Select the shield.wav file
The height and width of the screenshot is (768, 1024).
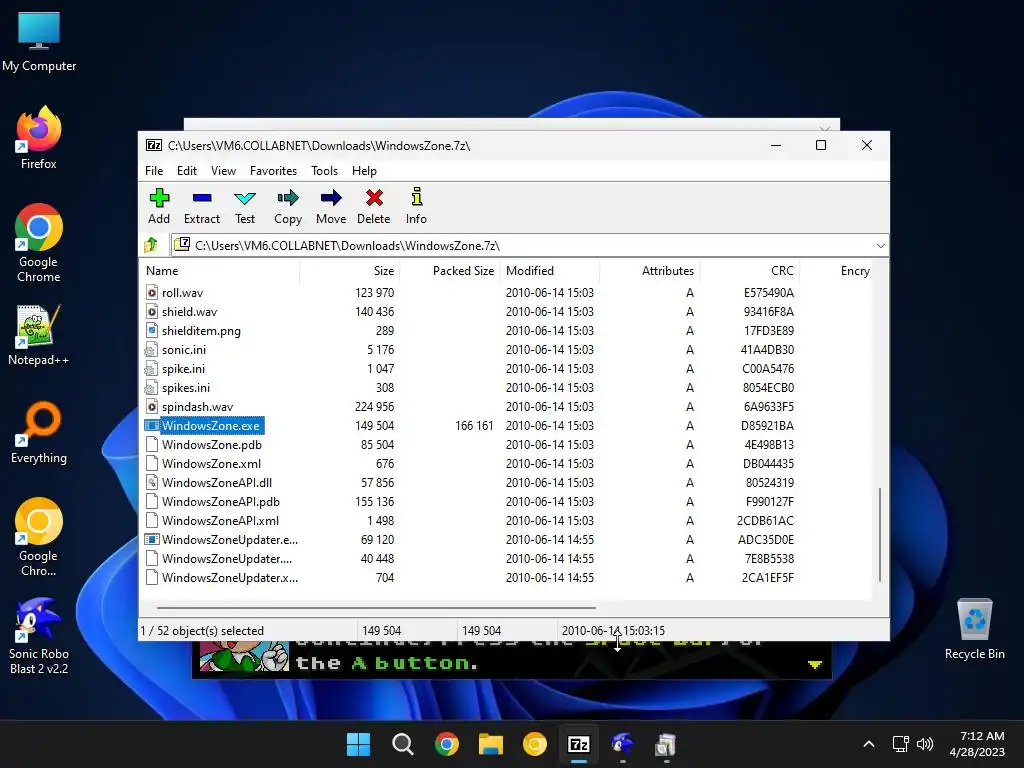tap(189, 312)
